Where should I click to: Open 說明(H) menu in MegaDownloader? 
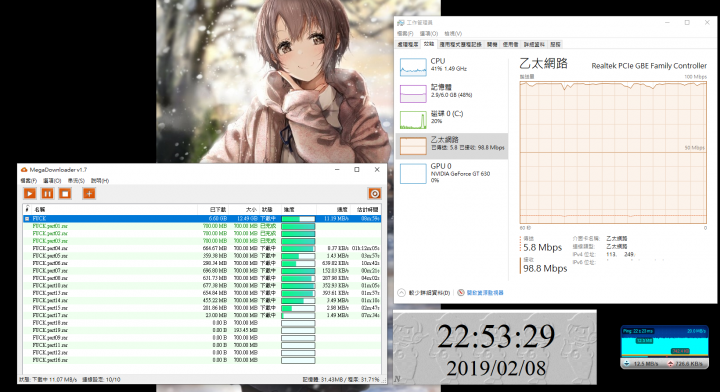(100, 180)
